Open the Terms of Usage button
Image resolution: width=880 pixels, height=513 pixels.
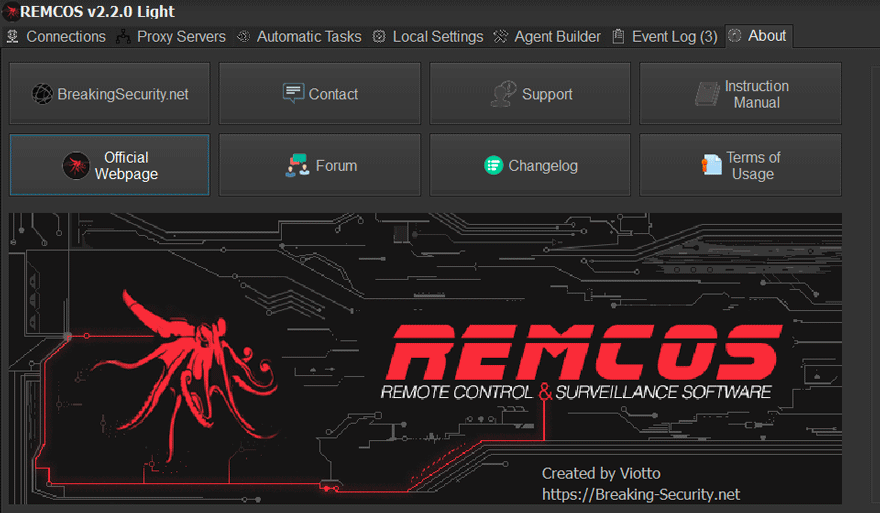pyautogui.click(x=740, y=165)
